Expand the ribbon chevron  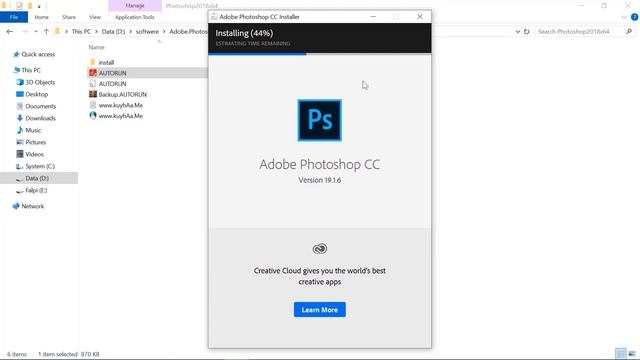[624, 17]
